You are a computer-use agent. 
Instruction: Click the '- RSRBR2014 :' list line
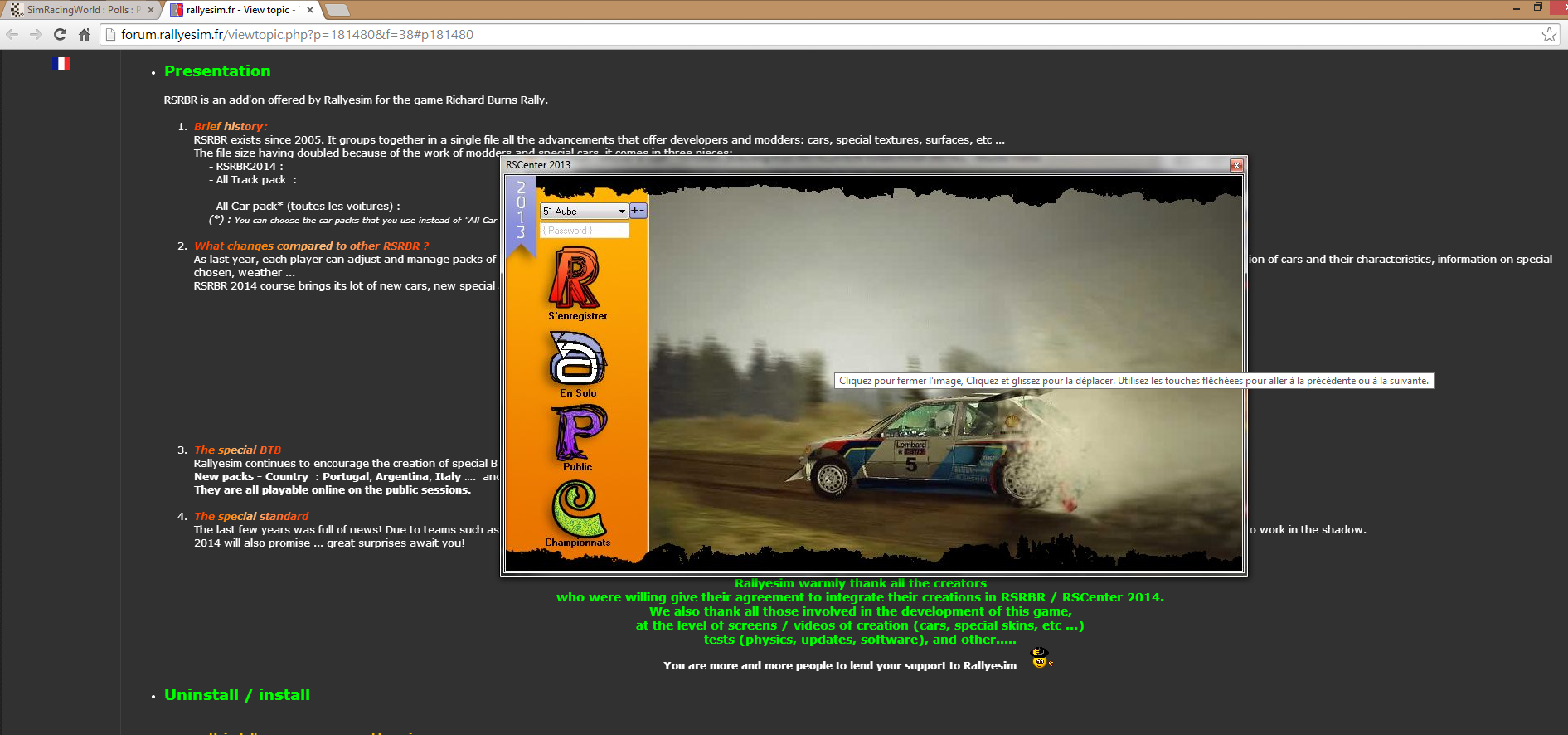[x=246, y=166]
